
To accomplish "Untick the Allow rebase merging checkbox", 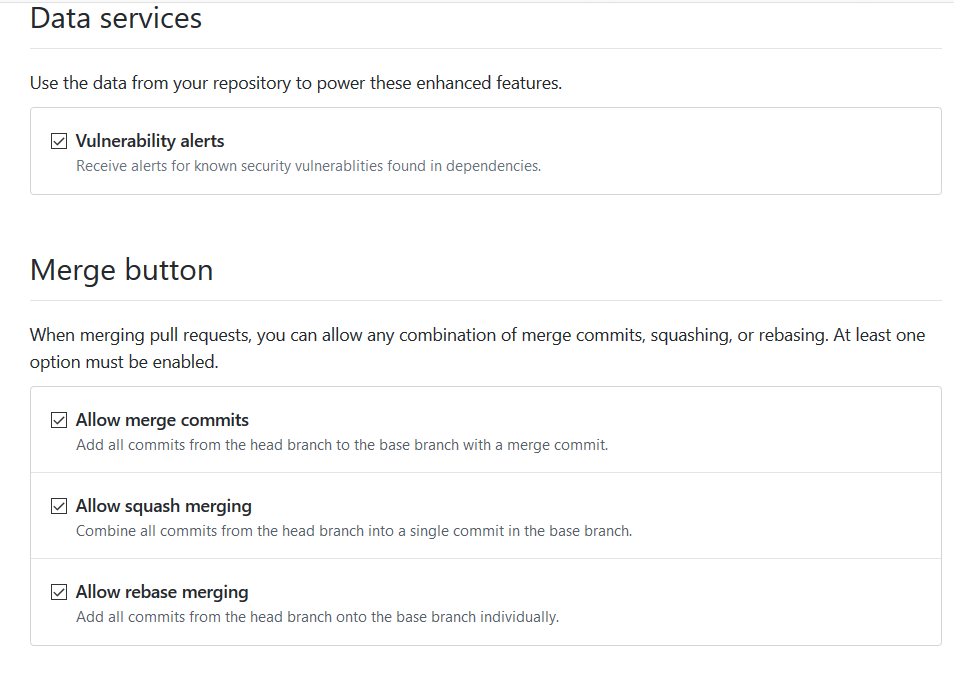I will point(59,592).
